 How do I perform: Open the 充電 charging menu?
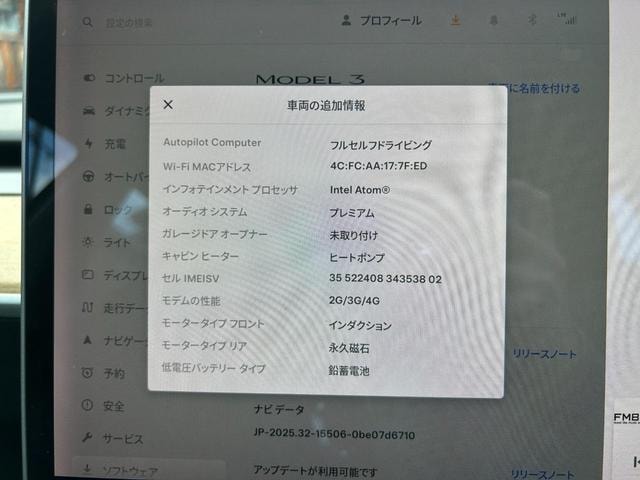point(115,144)
